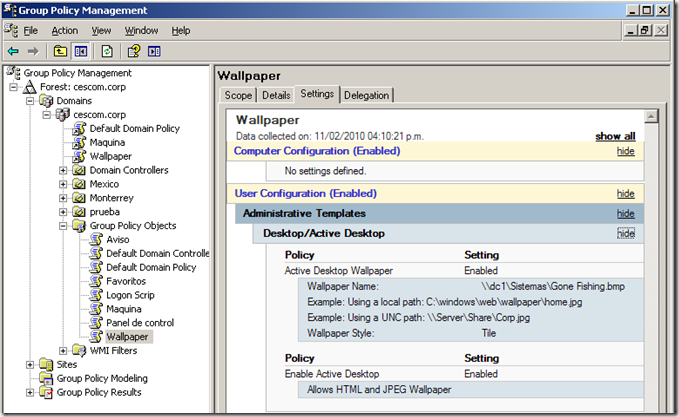Switch to the Details tab
This screenshot has width=679, height=417.
coord(276,95)
